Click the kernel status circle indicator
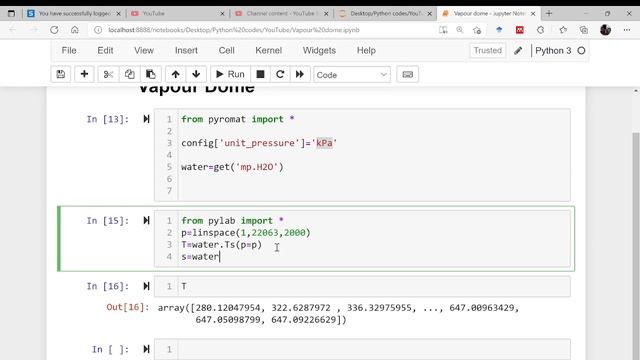The width and height of the screenshot is (640, 360). 582,51
